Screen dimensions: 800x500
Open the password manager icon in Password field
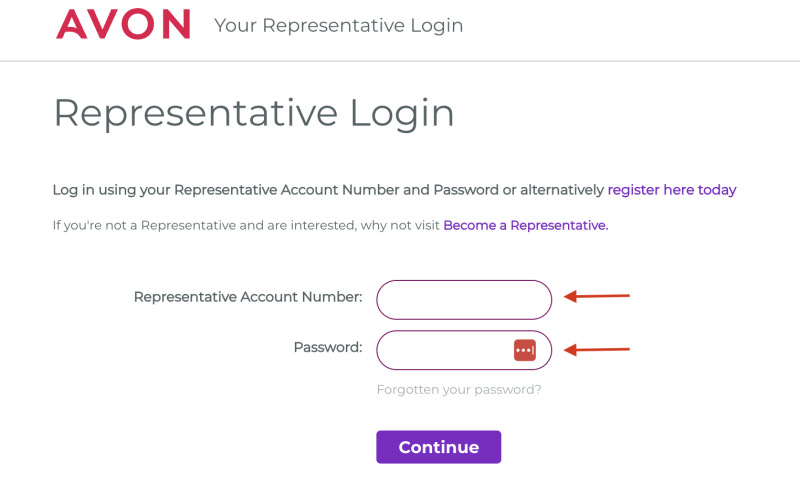pyautogui.click(x=524, y=350)
